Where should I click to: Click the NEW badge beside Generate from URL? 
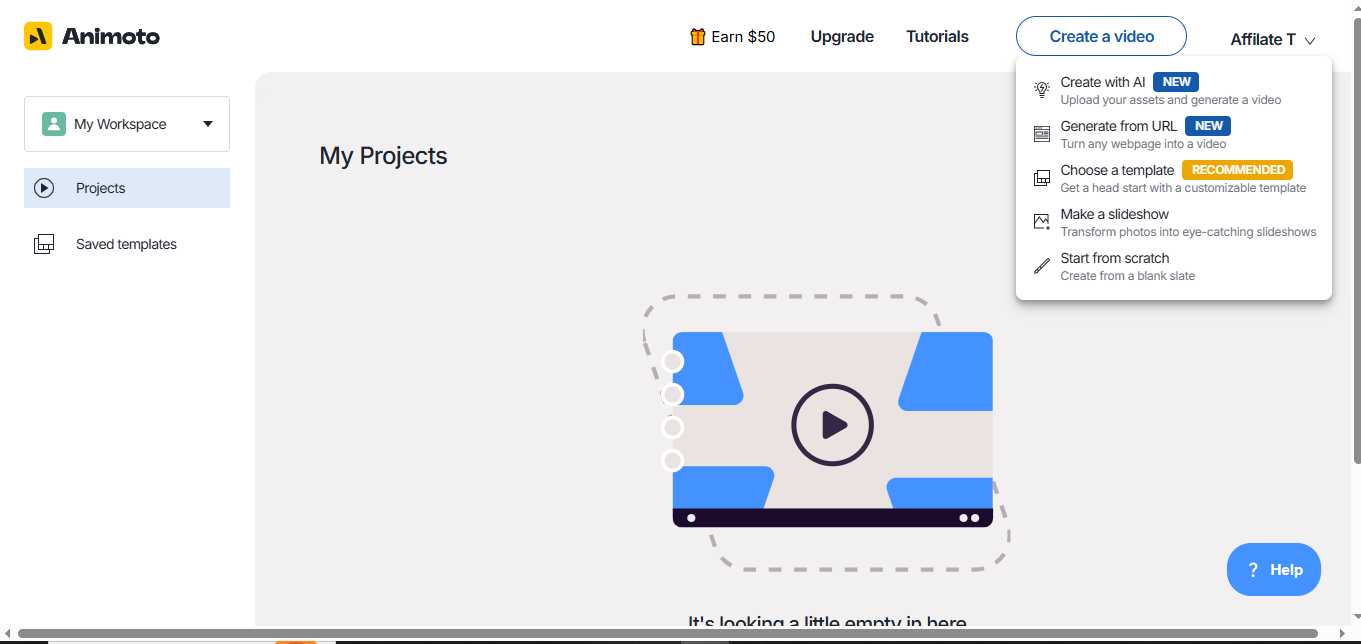[x=1208, y=126]
